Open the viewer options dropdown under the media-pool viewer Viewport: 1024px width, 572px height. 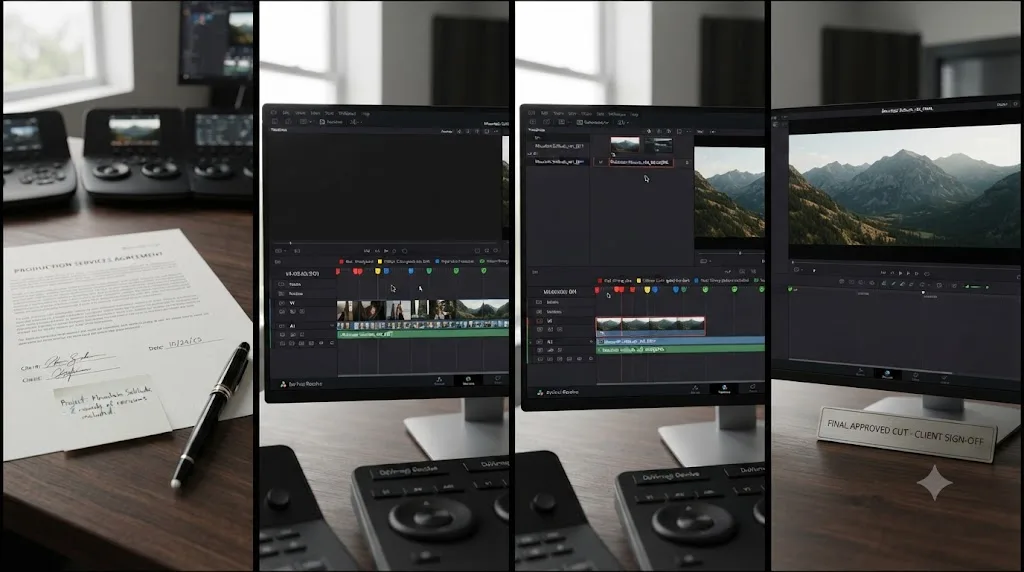[x=706, y=261]
